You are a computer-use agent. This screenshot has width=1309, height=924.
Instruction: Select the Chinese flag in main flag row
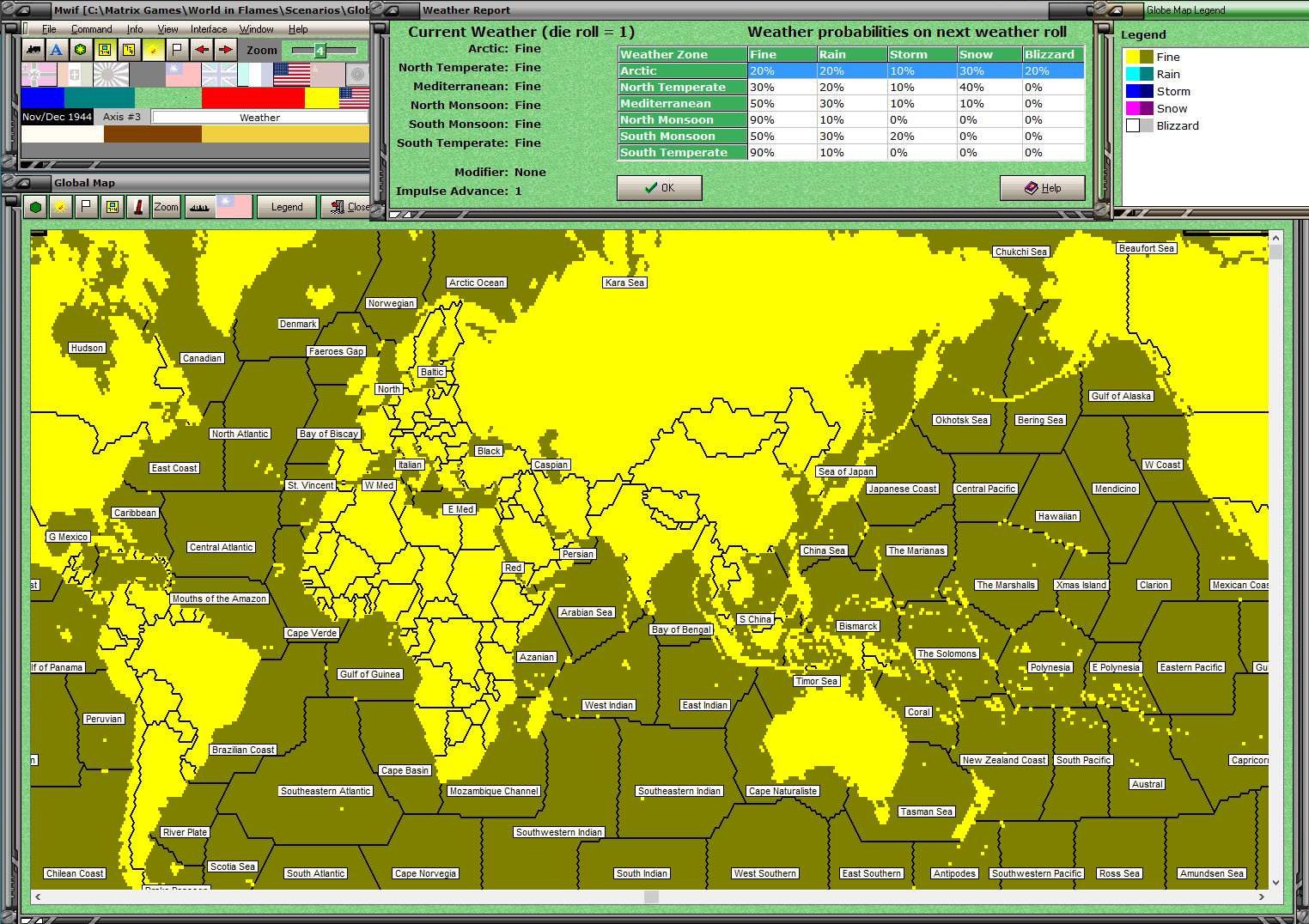coord(183,75)
